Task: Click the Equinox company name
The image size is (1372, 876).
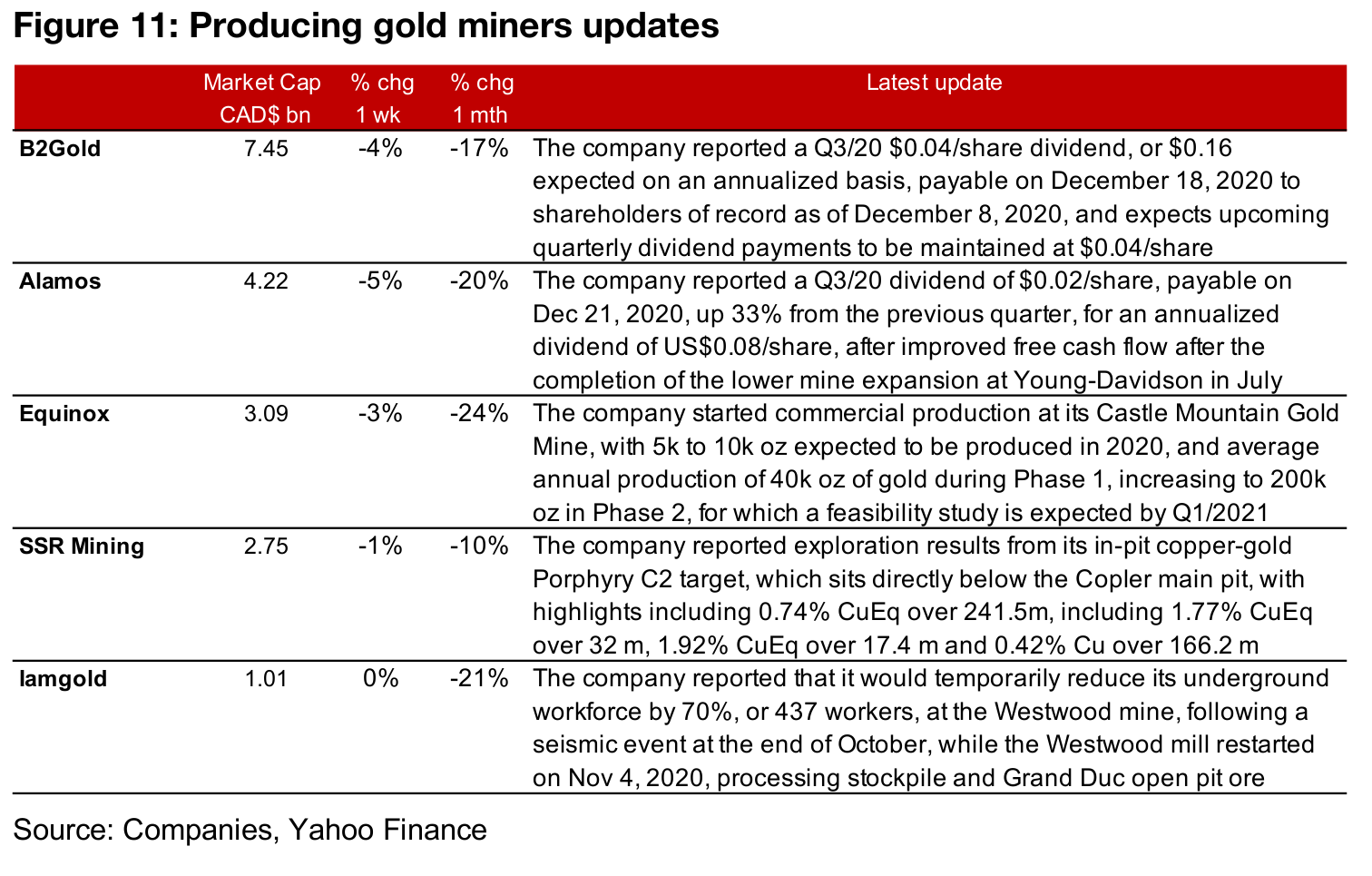Action: (64, 414)
